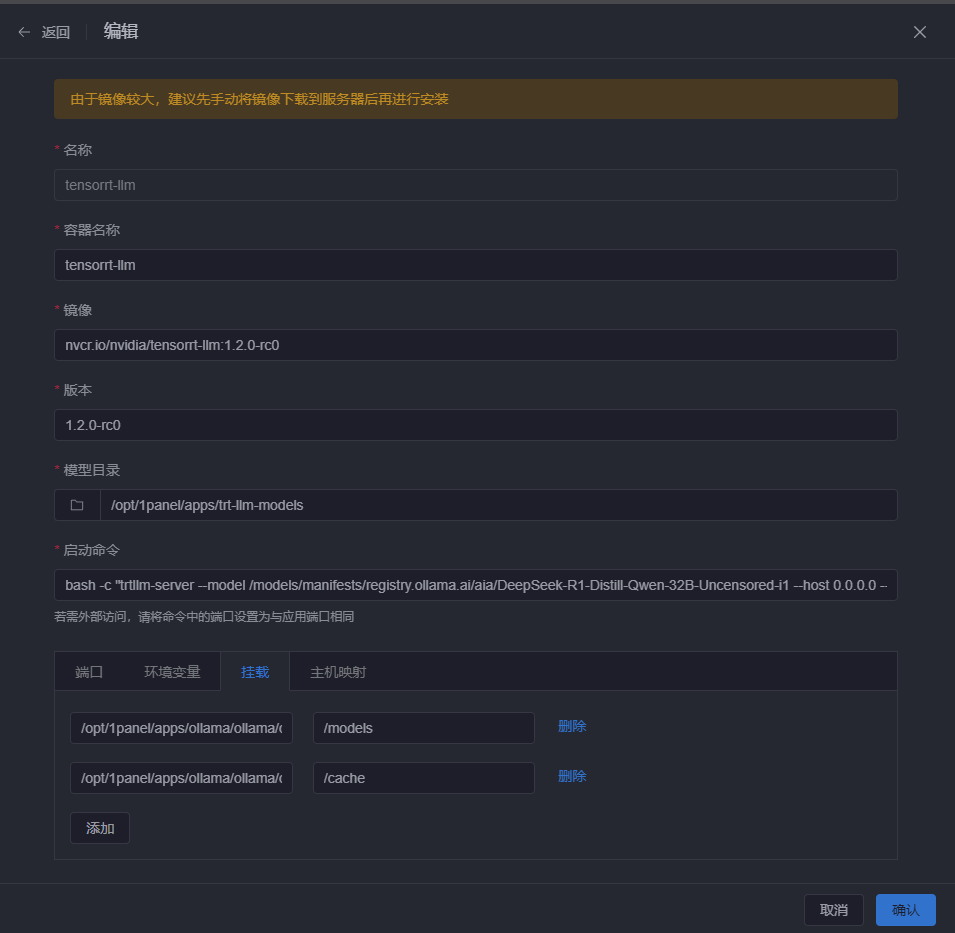The image size is (955, 933).
Task: Open the 环境变量 tab
Action: pyautogui.click(x=172, y=672)
